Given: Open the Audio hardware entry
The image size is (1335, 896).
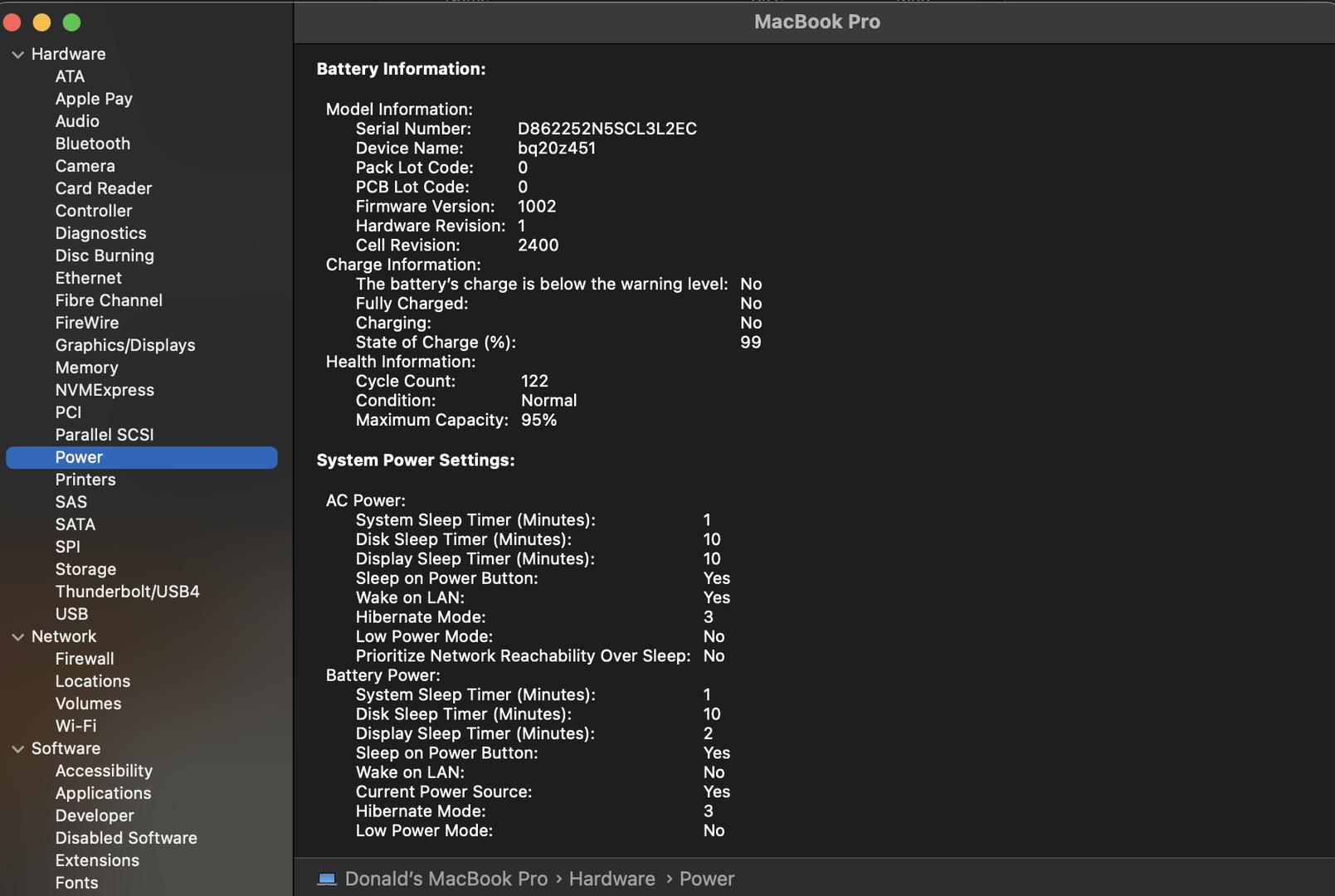Looking at the screenshot, I should pos(77,121).
